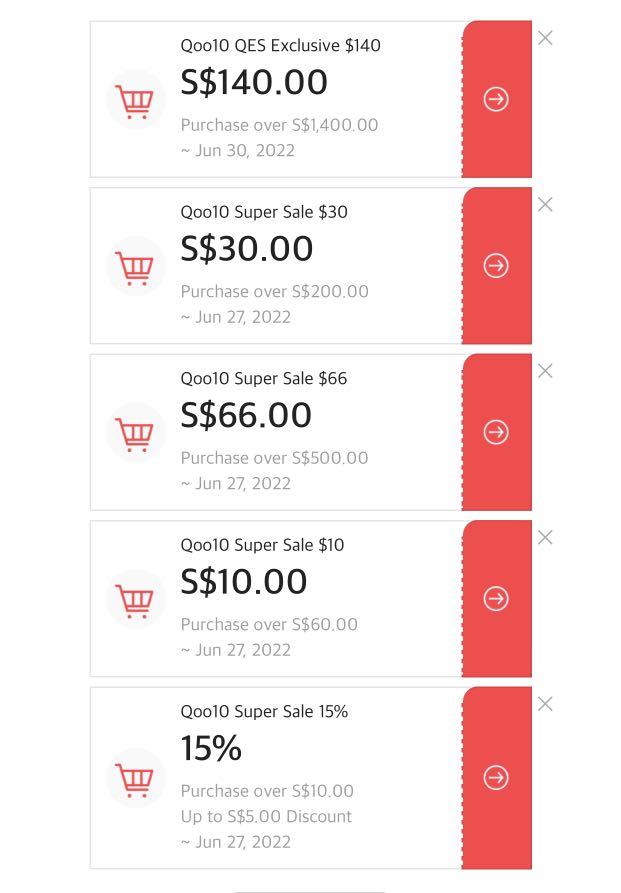Click the cart icon on Super Sale 15% coupon
The height and width of the screenshot is (893, 621).
[135, 777]
